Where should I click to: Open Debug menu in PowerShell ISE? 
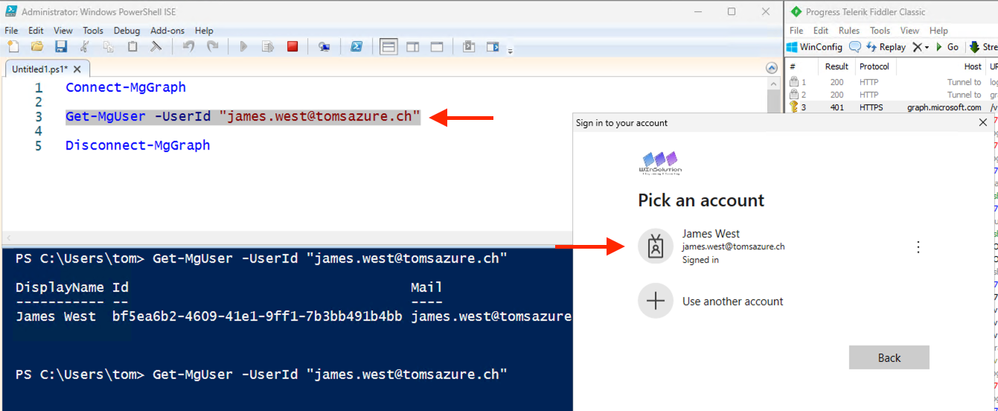tap(127, 31)
